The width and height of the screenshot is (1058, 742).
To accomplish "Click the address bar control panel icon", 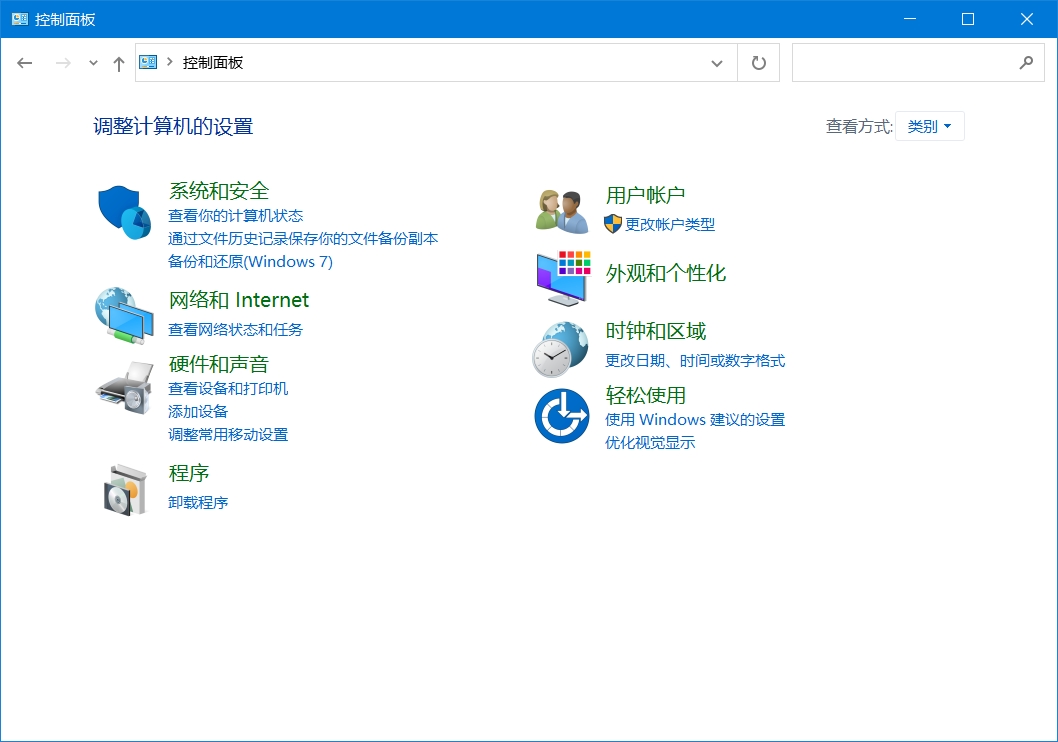I will 148,62.
